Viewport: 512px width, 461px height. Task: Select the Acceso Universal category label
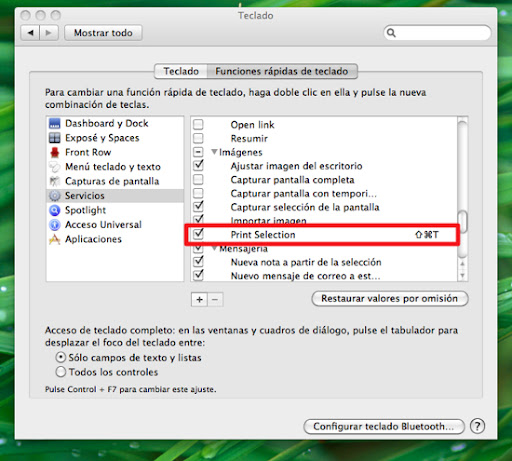pyautogui.click(x=103, y=224)
